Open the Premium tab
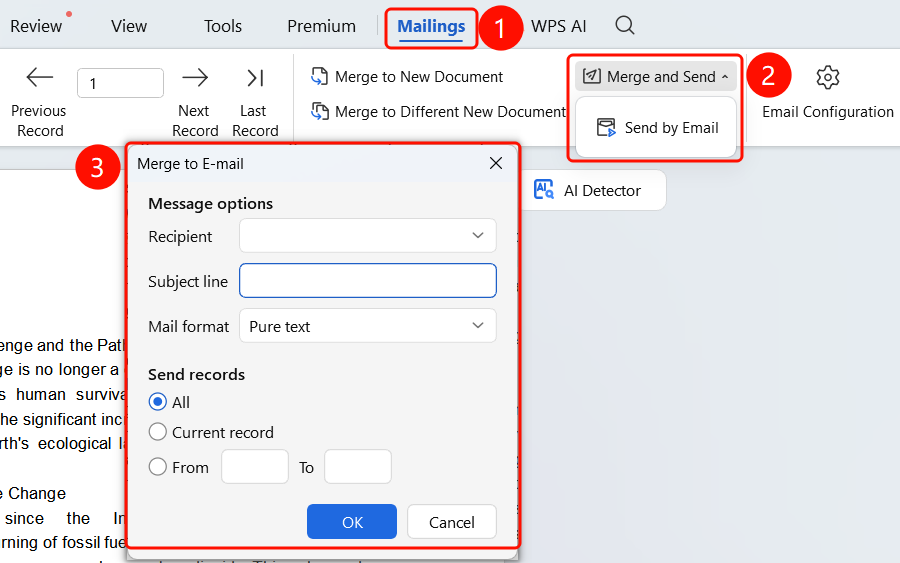 (321, 26)
